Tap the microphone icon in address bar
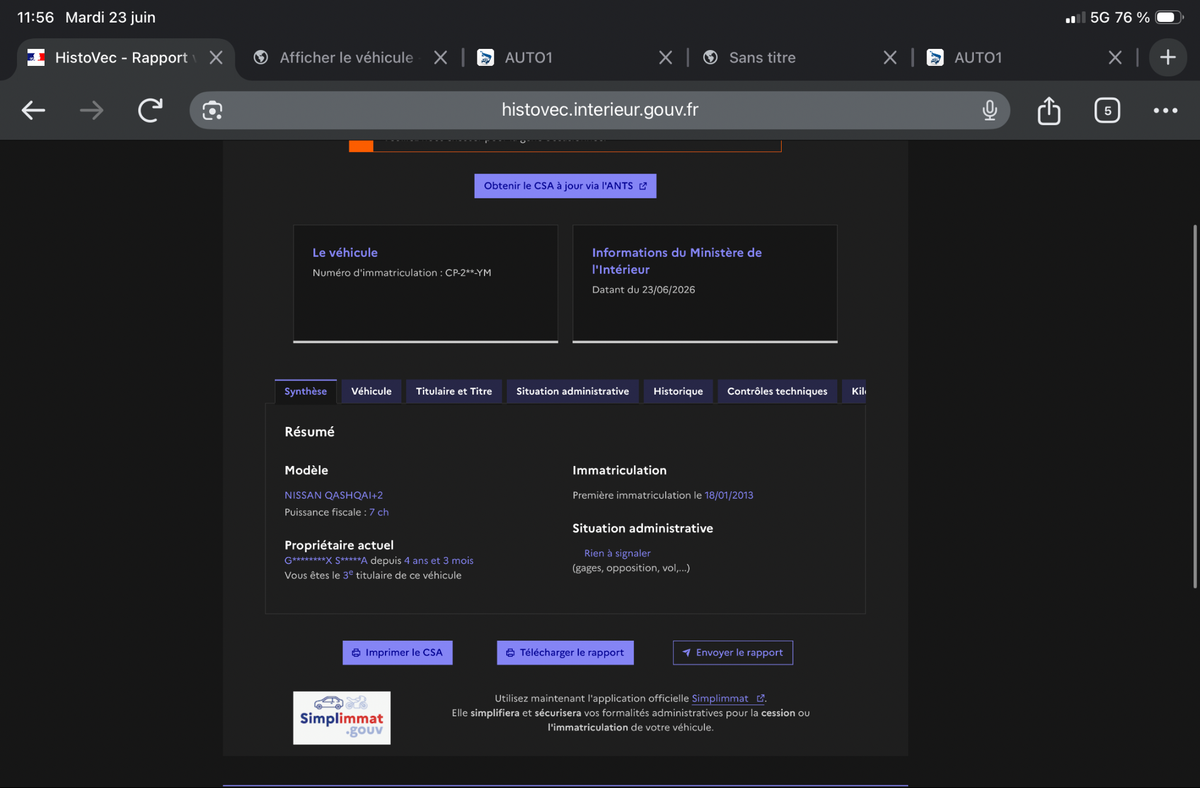The image size is (1200, 788). (989, 110)
